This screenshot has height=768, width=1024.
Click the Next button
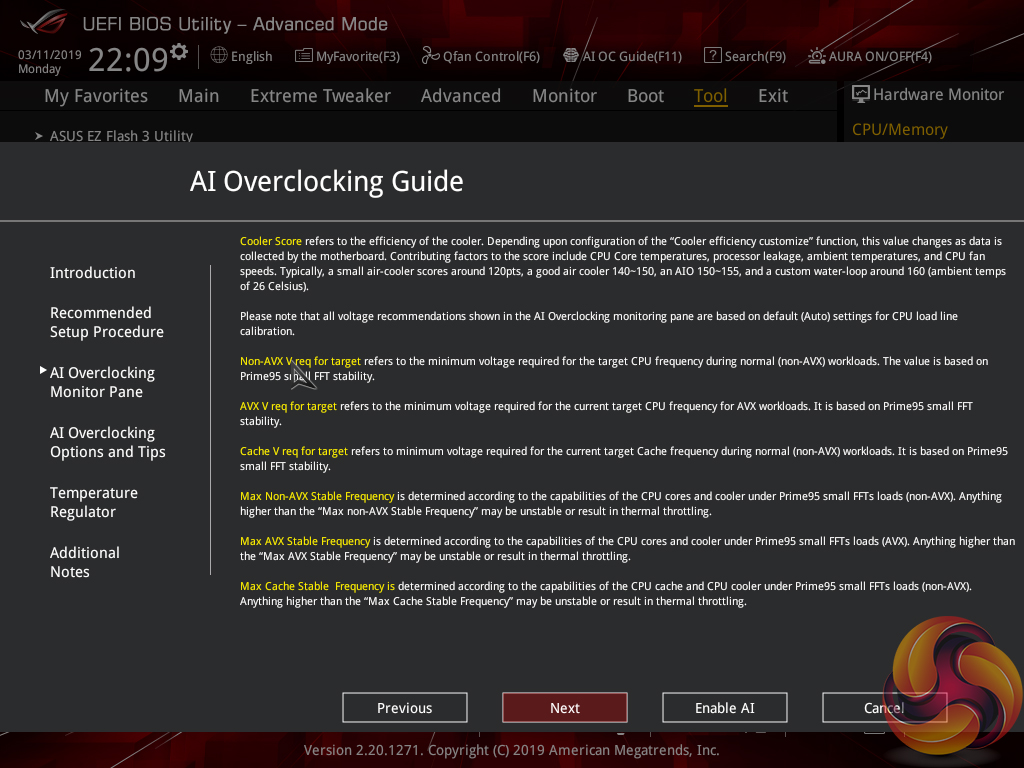[565, 708]
